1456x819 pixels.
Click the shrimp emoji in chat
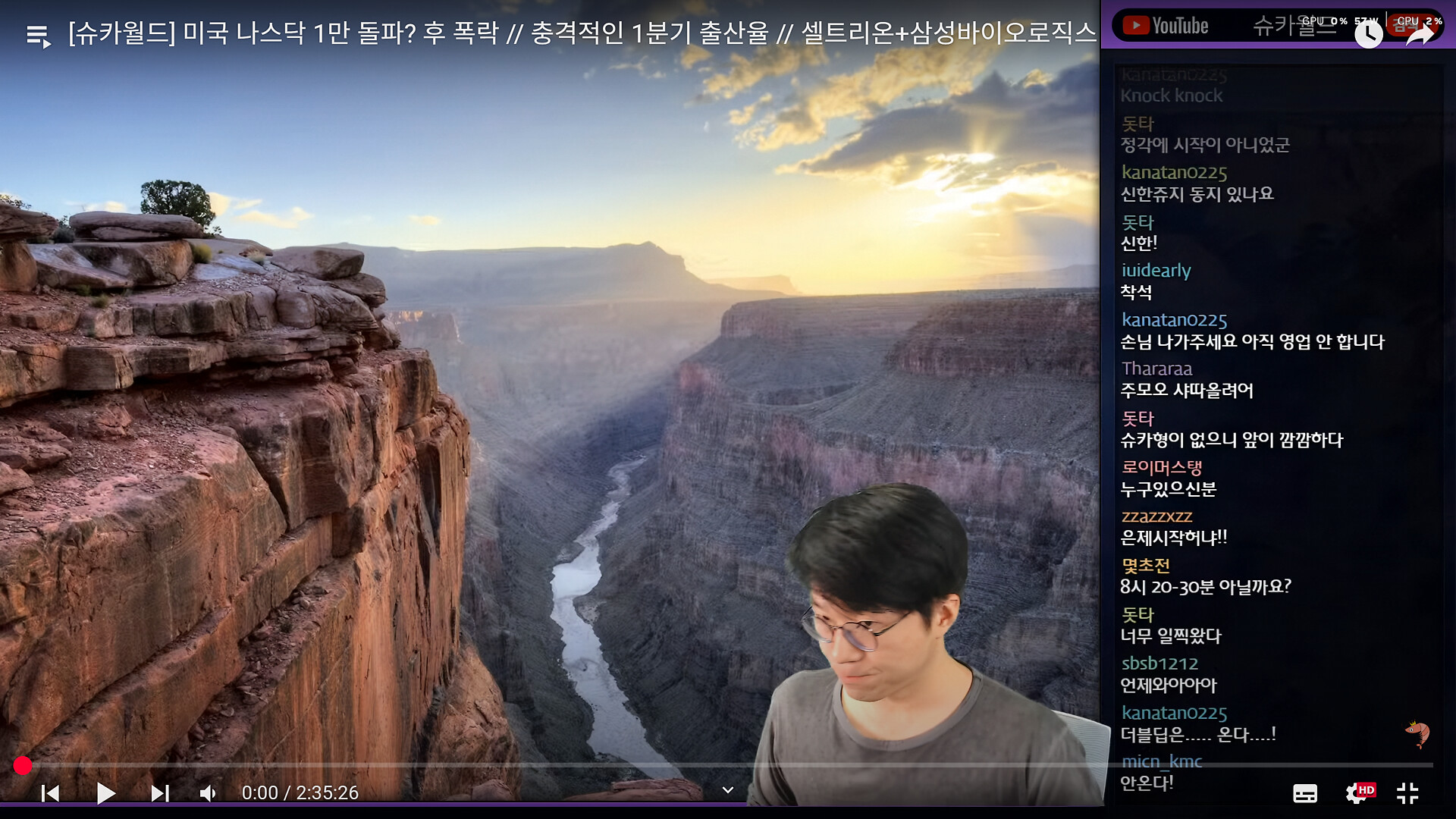tap(1417, 733)
